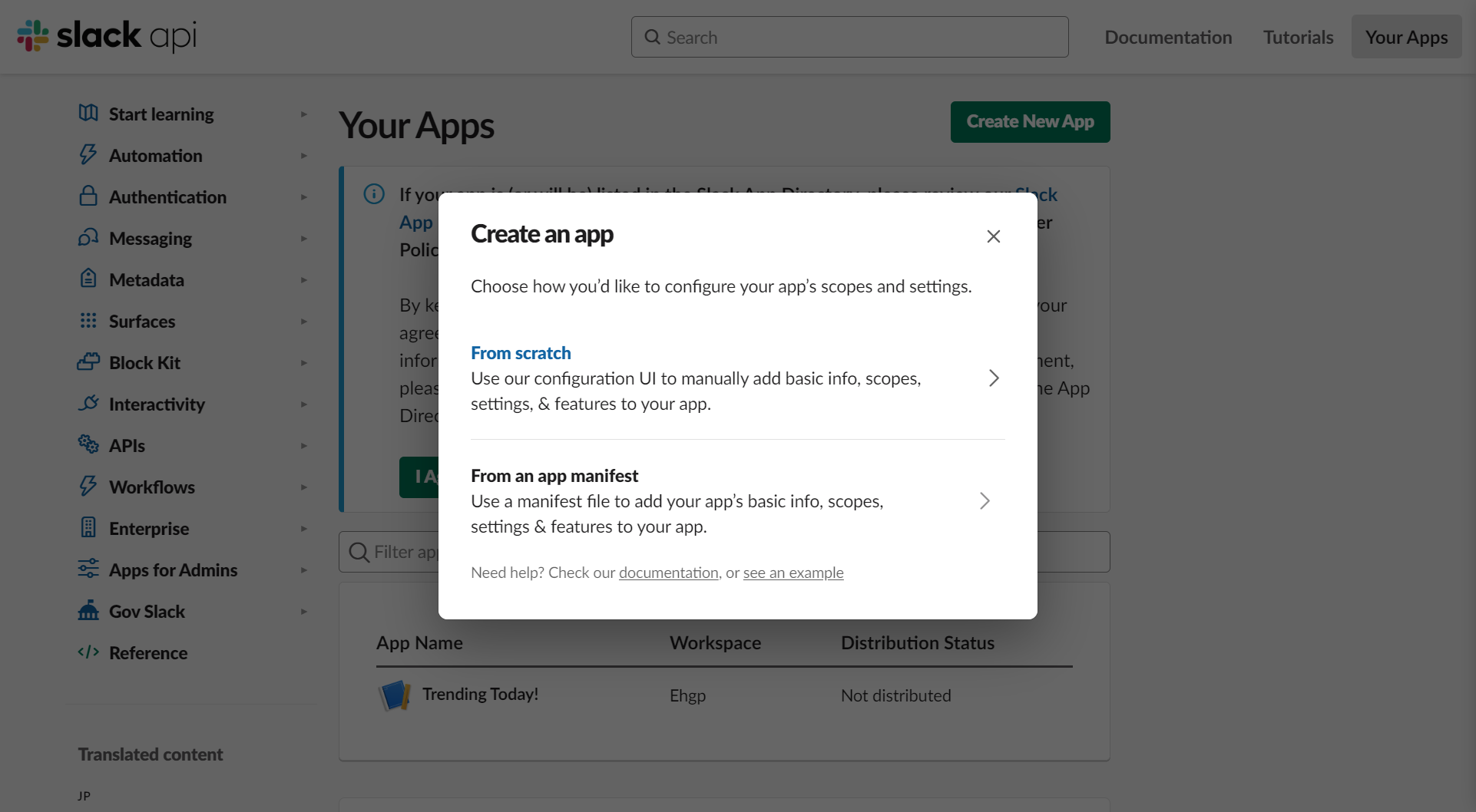Click the Trending Today! app icon
The width and height of the screenshot is (1476, 812).
click(395, 695)
